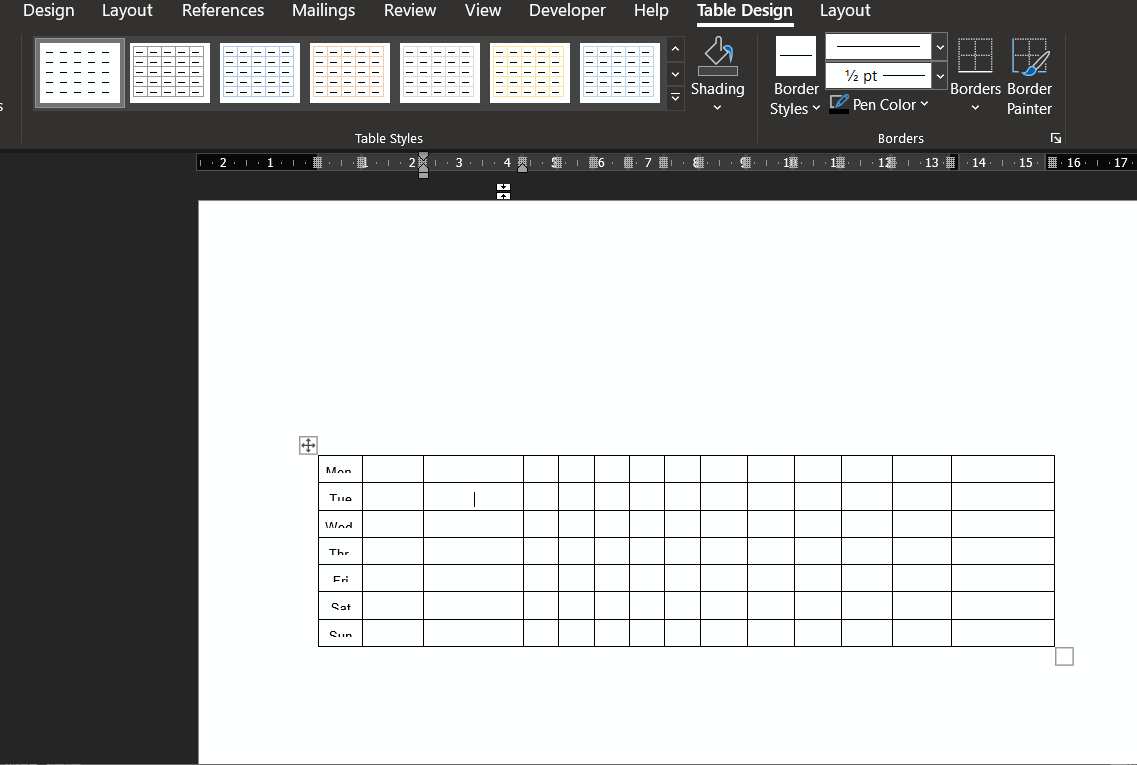The width and height of the screenshot is (1137, 765).
Task: Apply the black grid table style thumbnail
Action: pyautogui.click(x=170, y=73)
